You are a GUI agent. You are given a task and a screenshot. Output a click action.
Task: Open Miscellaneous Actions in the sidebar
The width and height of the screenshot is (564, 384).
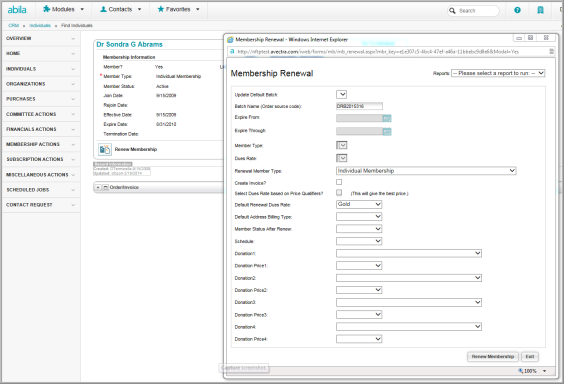click(x=41, y=175)
